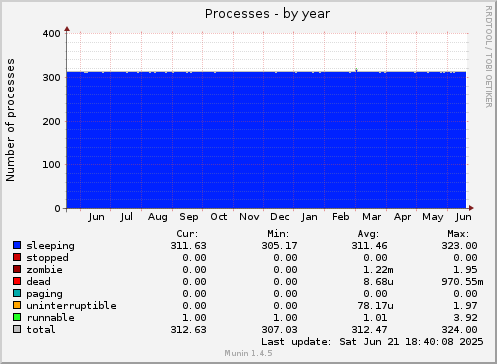Screen dimensions: 497x364
Task: Click the 'Number of processes' axis label
Action: (x=10, y=120)
